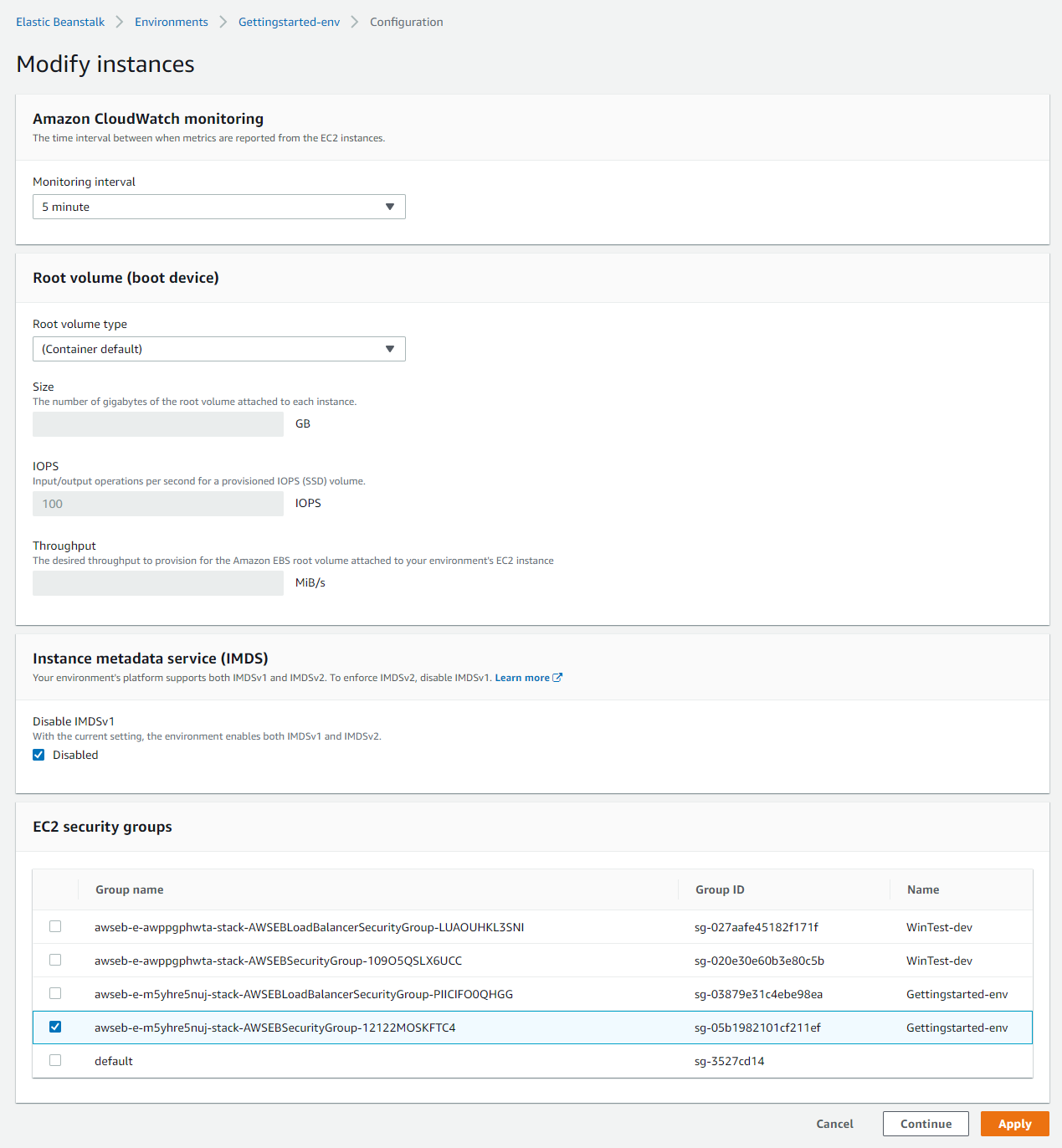Click the external link icon beside Learn more
The height and width of the screenshot is (1148, 1062).
coord(557,677)
